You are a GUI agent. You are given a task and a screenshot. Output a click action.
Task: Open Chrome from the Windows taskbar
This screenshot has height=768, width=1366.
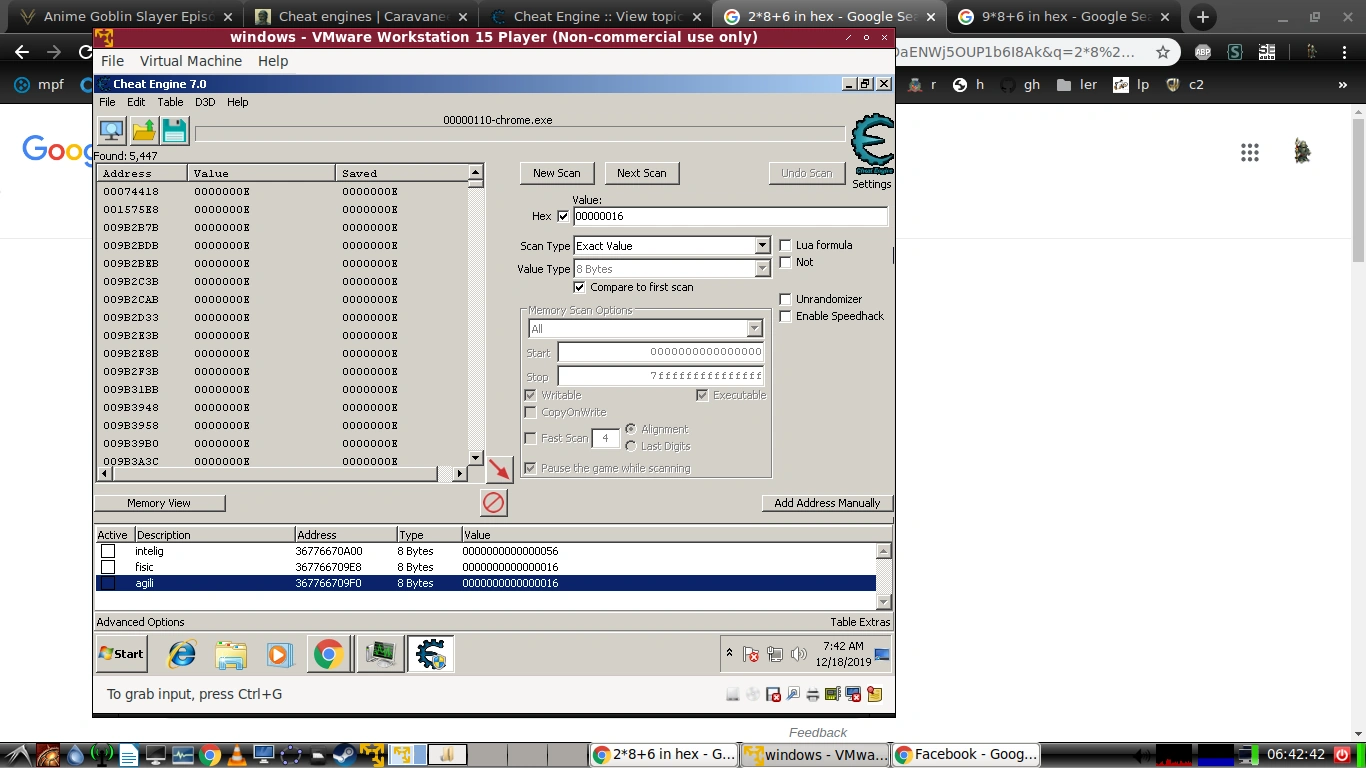coord(328,654)
